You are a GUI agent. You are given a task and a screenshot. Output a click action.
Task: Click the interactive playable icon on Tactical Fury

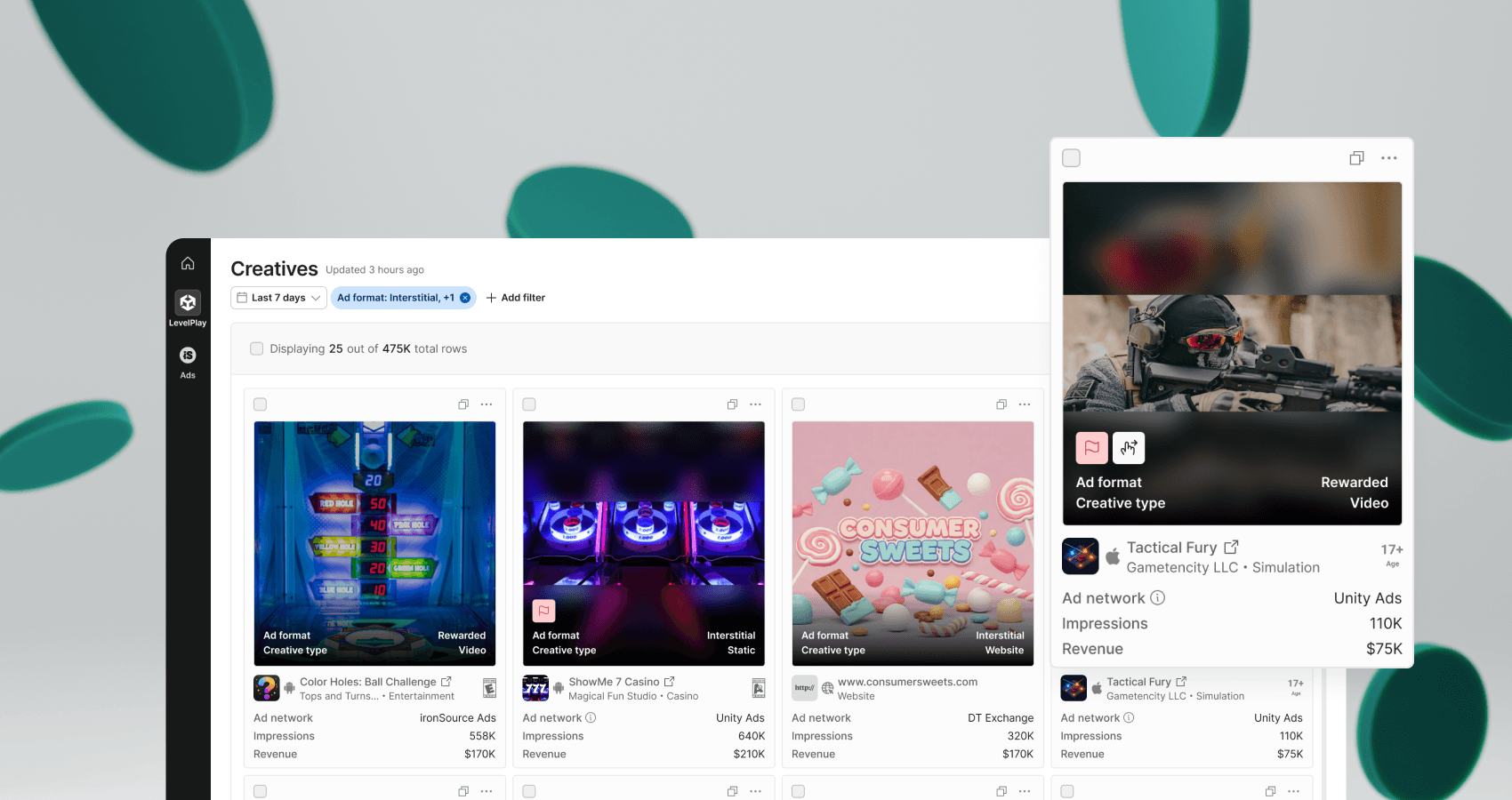1129,447
